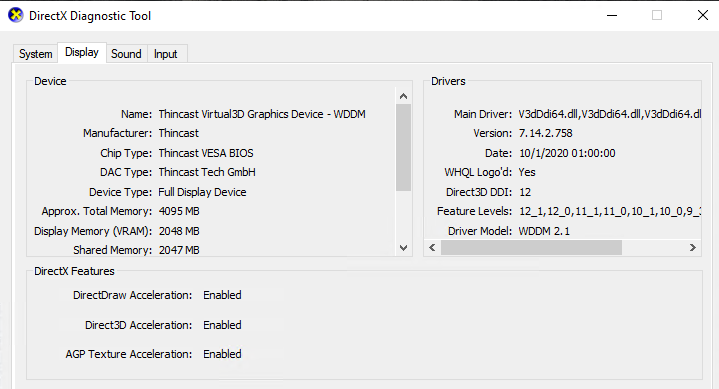
Task: Click the DirectDraw Acceleration Enabled status
Action: point(222,295)
